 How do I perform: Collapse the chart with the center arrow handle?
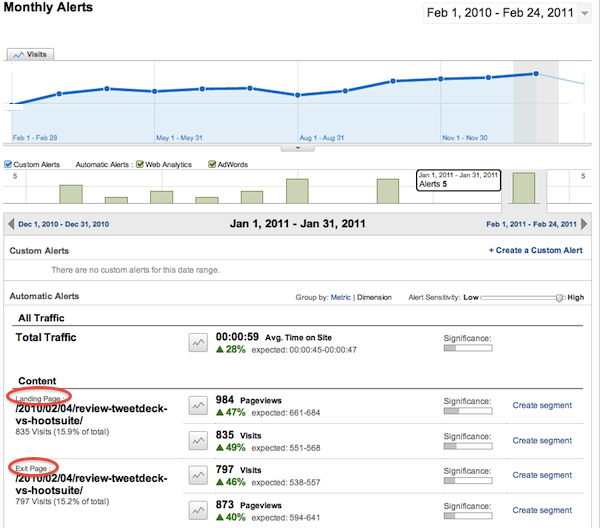(x=295, y=148)
